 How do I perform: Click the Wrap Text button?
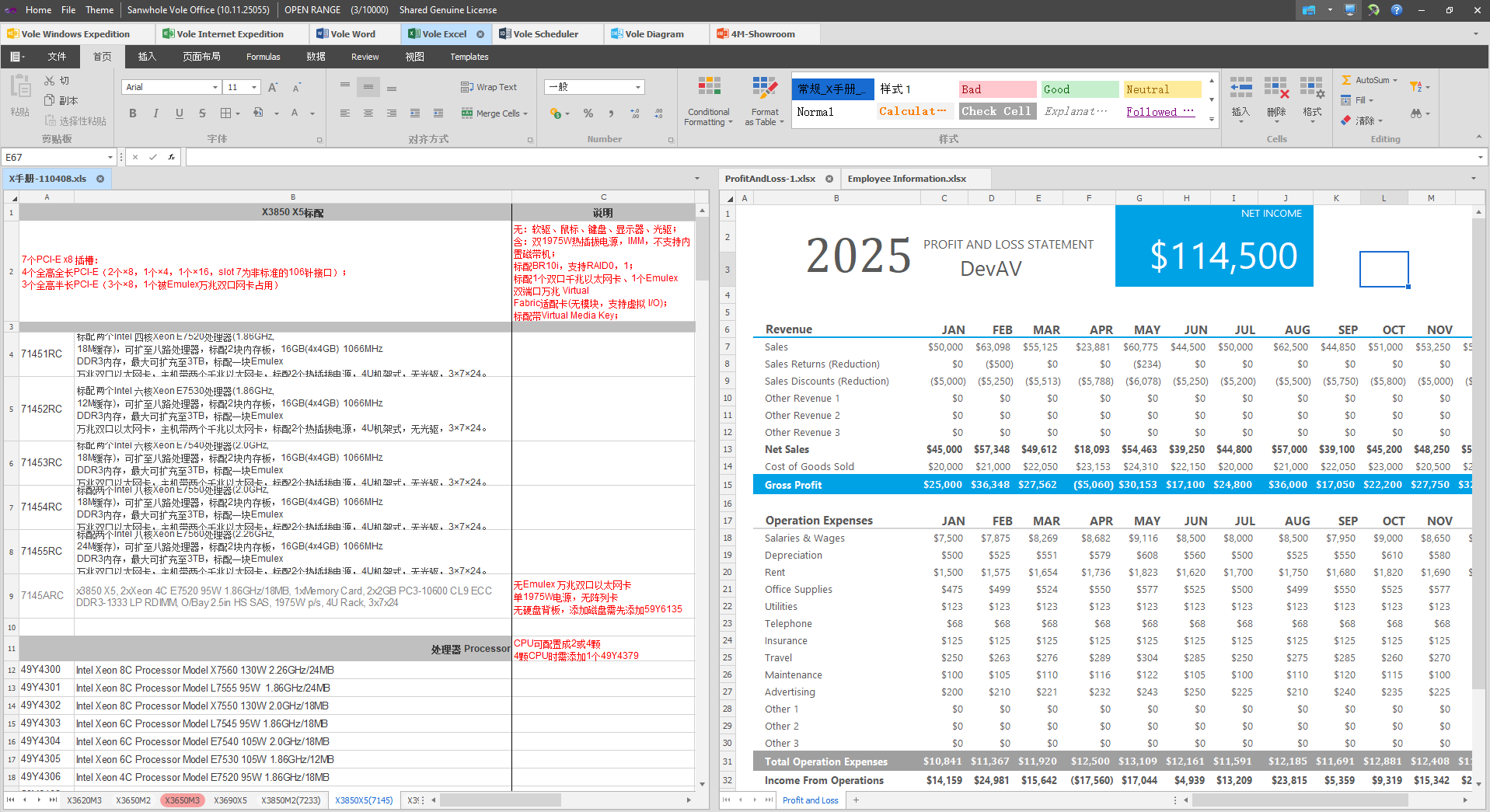pos(489,87)
